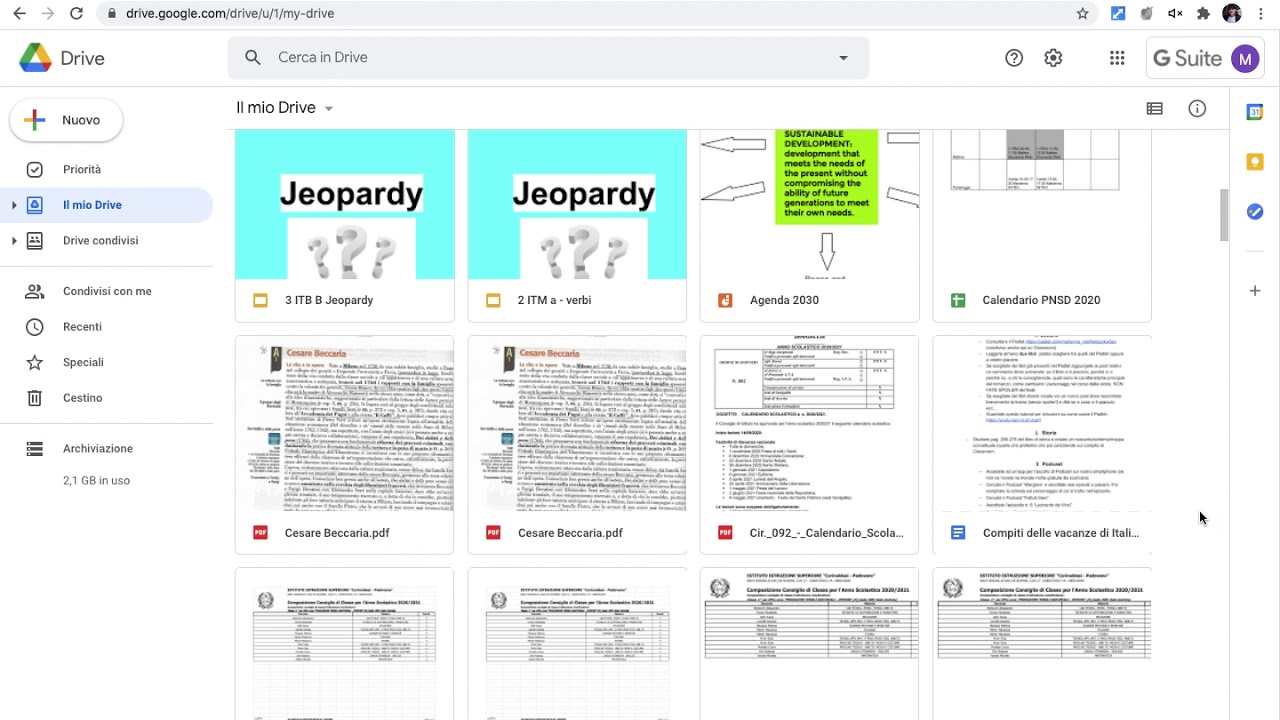Open the browser three-dot menu
Screen dimensions: 1280x720
click(x=1262, y=14)
